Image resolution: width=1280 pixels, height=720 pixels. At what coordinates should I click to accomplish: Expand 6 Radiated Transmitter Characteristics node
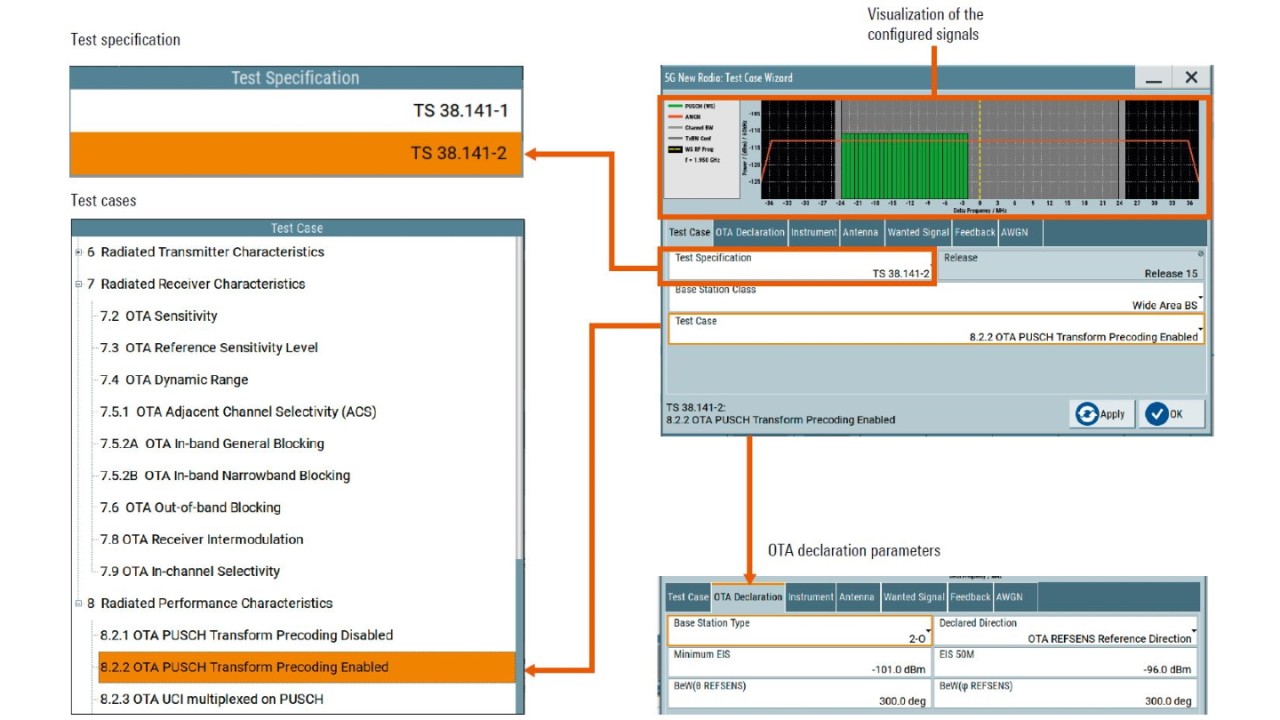(79, 252)
